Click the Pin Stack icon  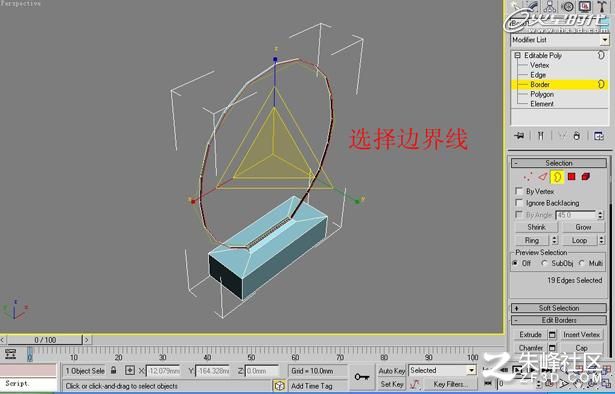tap(519, 136)
